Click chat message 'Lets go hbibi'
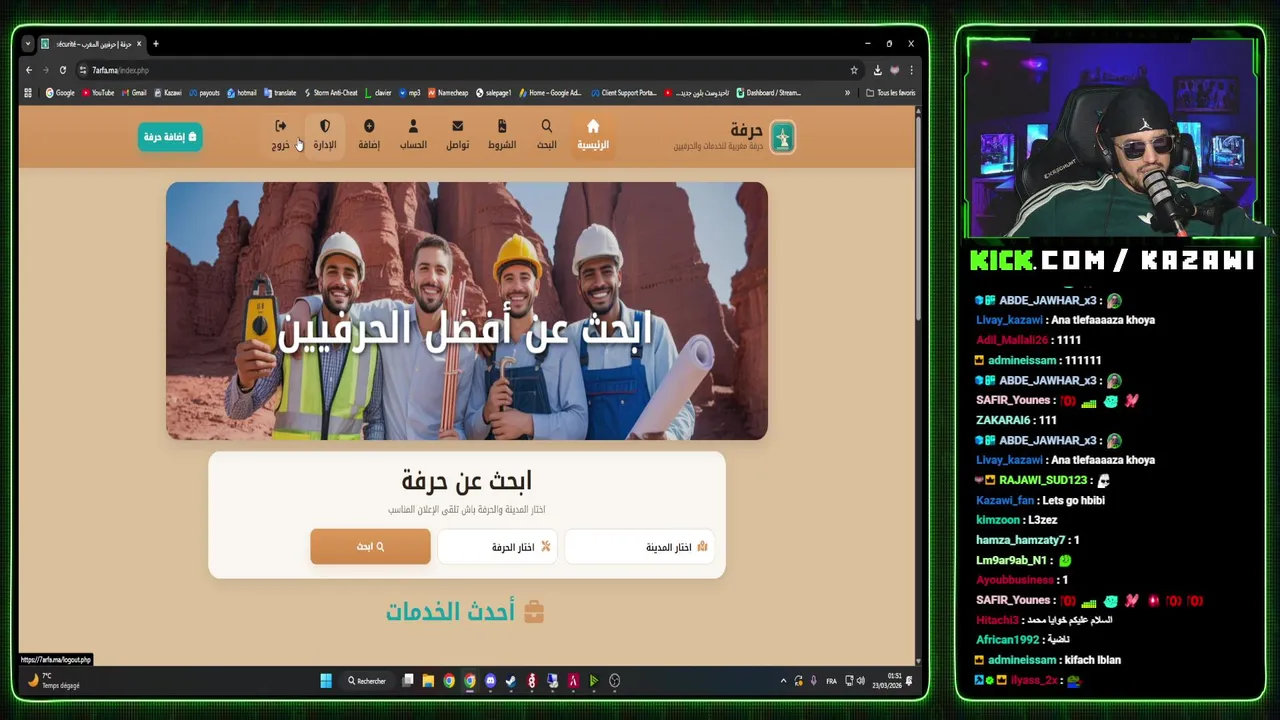The width and height of the screenshot is (1280, 720). coord(1072,500)
